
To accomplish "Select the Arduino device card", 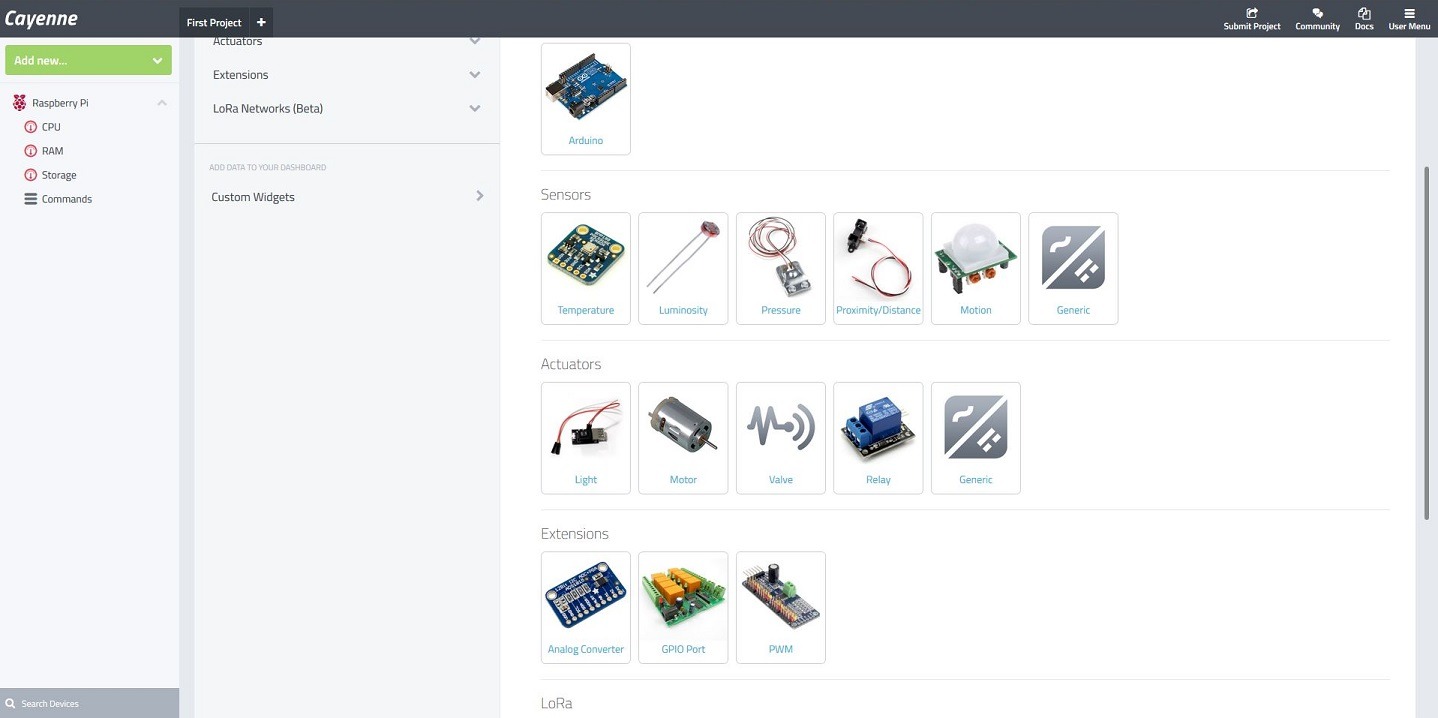I will click(x=585, y=98).
